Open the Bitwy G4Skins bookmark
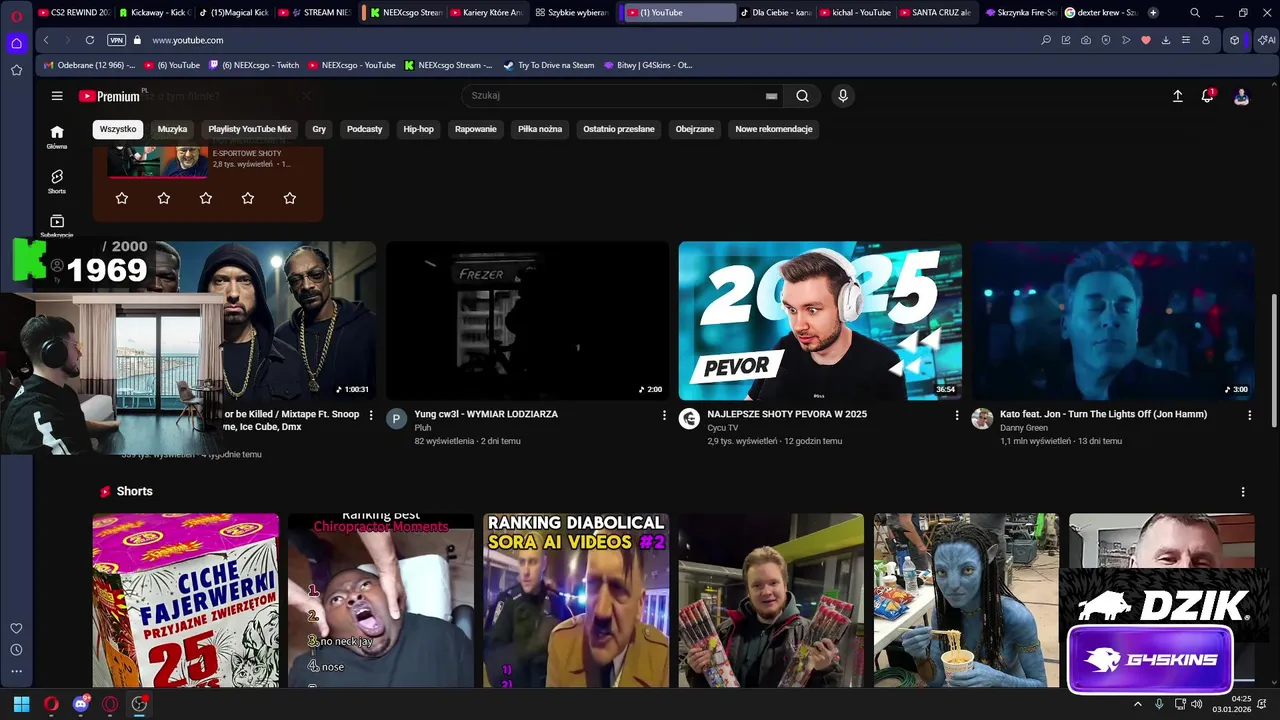The width and height of the screenshot is (1280, 720). click(x=648, y=65)
